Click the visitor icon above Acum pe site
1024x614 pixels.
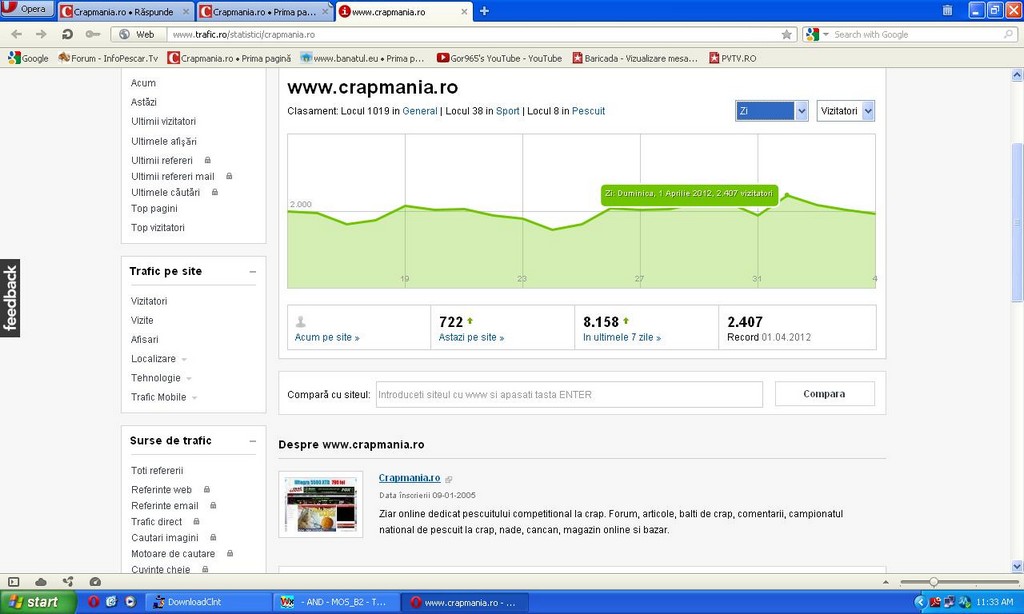tap(300, 321)
